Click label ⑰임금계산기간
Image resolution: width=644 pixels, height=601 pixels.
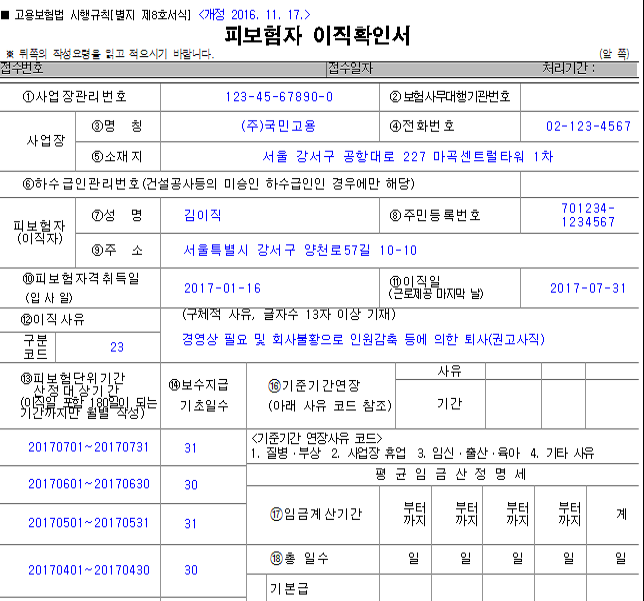[x=316, y=514]
